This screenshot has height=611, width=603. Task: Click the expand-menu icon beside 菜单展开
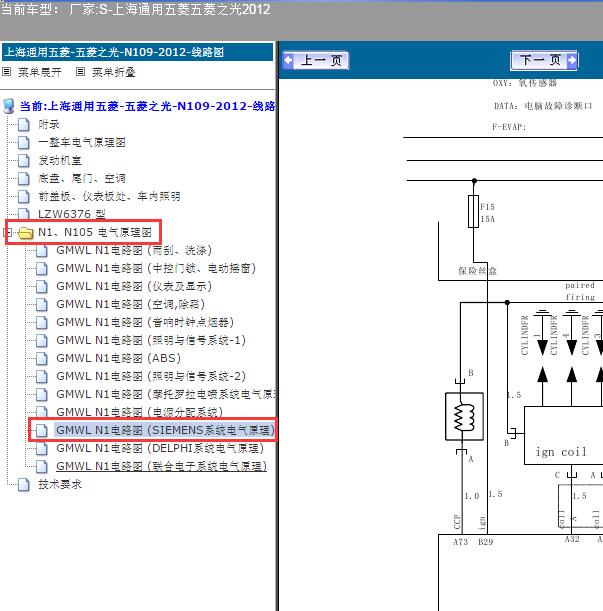pyautogui.click(x=6, y=72)
